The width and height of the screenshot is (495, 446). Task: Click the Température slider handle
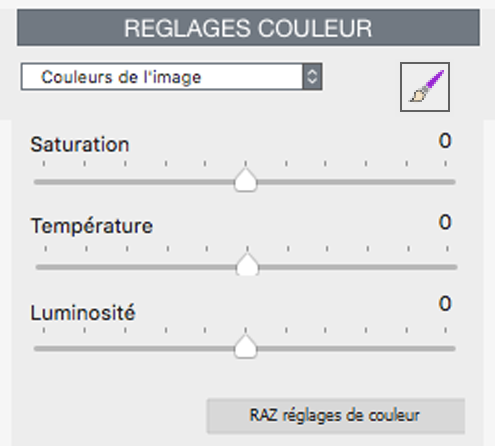(247, 265)
